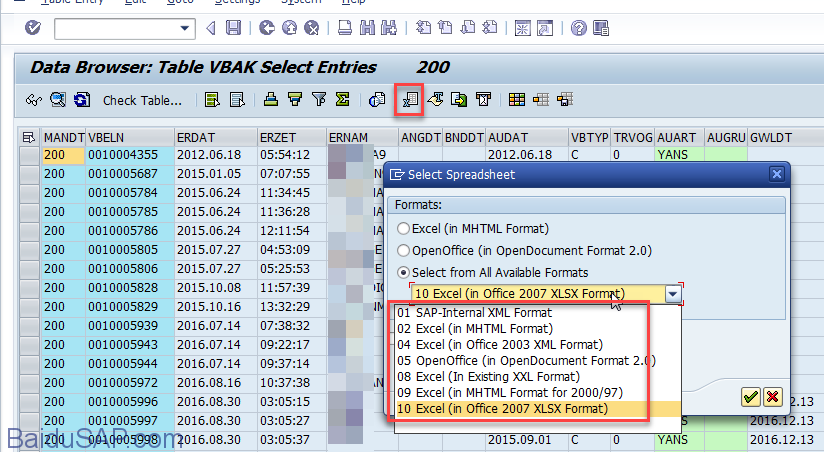Jump to the Last Page icon

[x=489, y=27]
